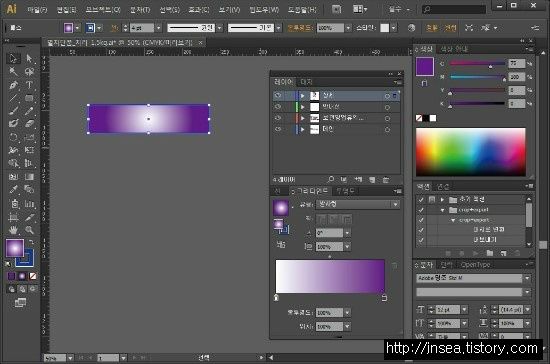Toggle checkmark of the last action row
This screenshot has width=550, height=364.
[421, 240]
